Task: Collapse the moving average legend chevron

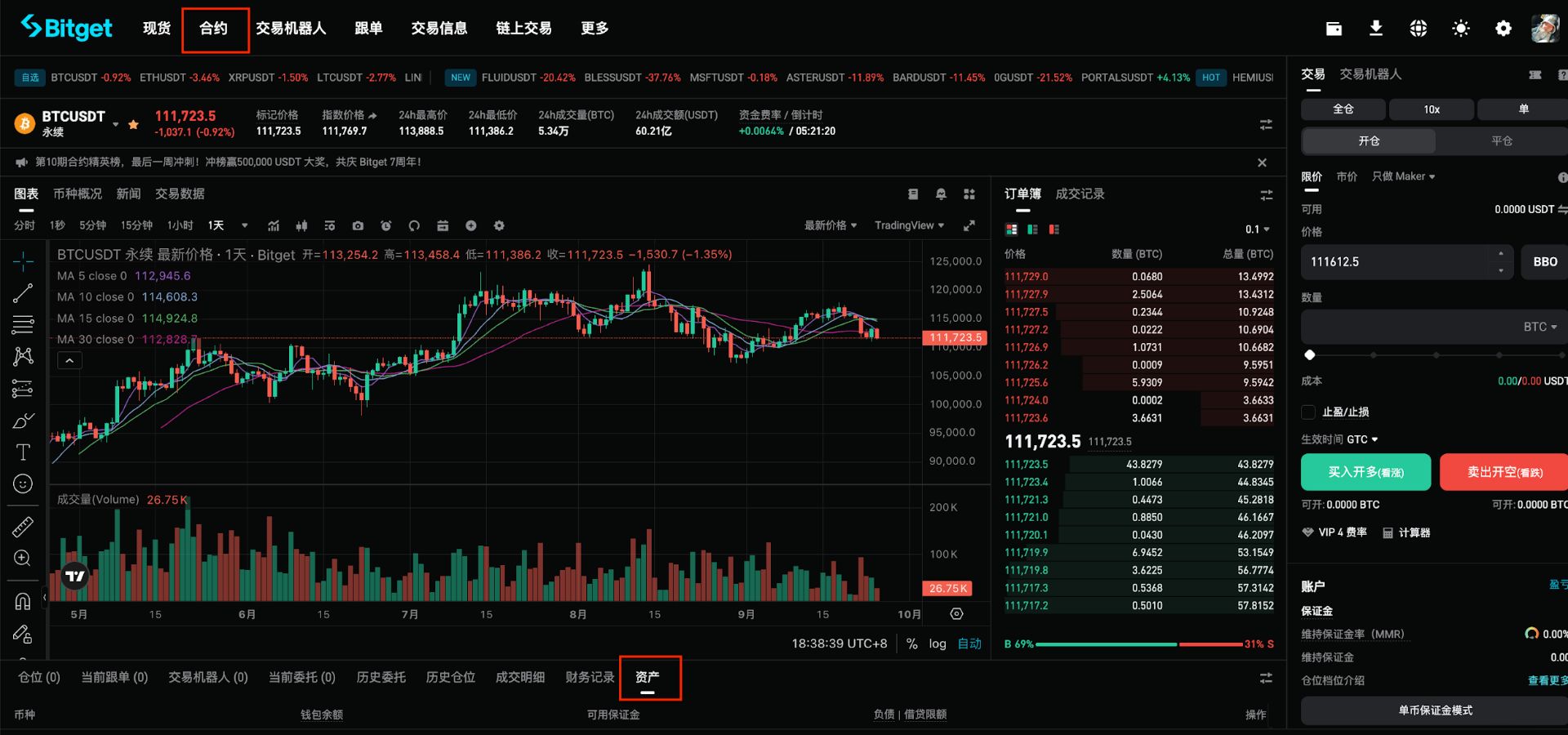Action: pyautogui.click(x=69, y=360)
